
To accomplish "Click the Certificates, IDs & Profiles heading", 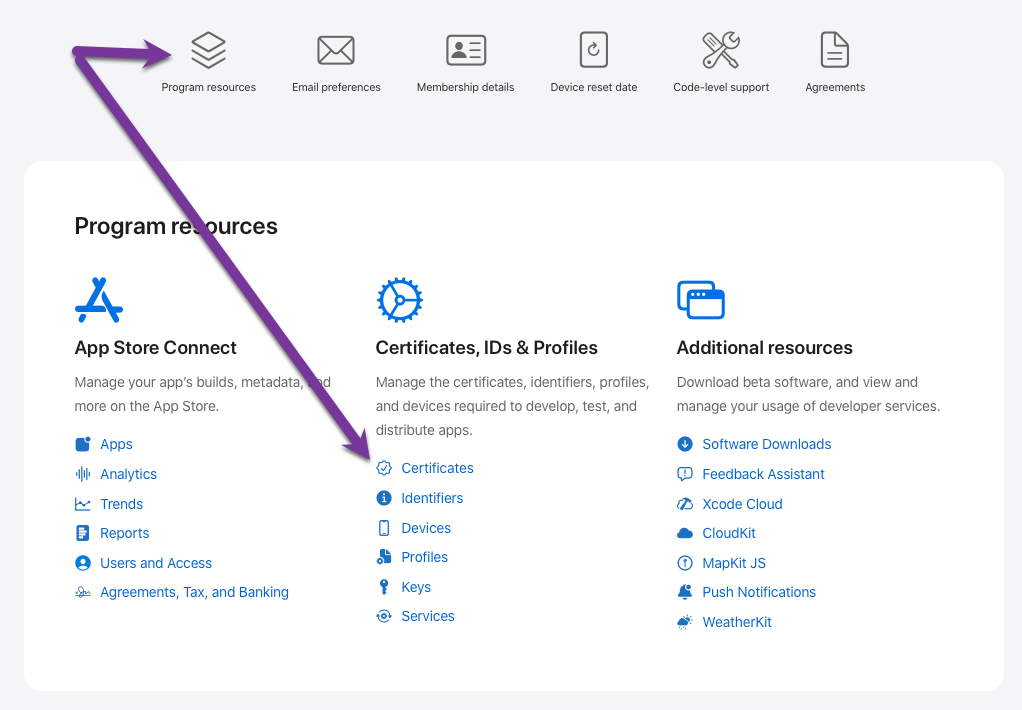I will [486, 348].
